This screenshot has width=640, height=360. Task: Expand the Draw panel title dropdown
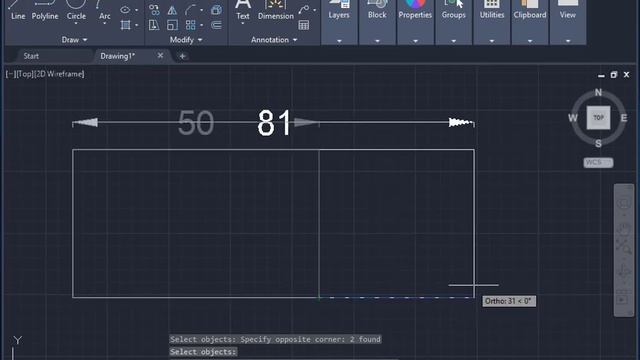click(74, 40)
